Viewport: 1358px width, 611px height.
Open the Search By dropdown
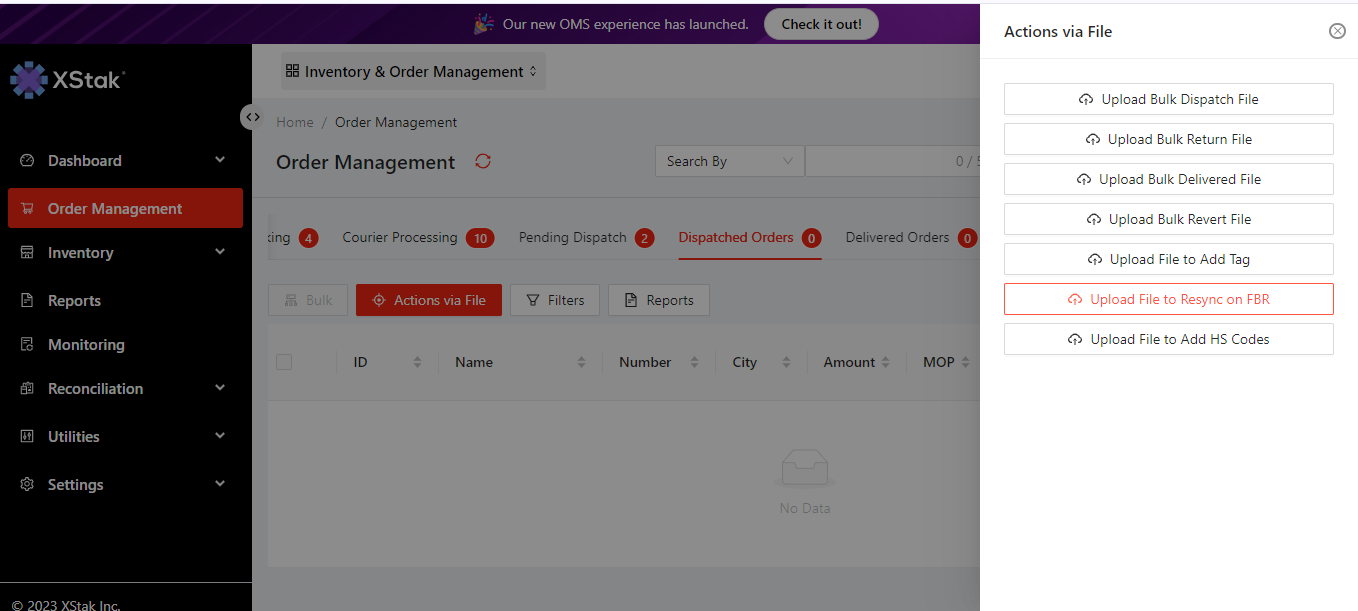click(729, 161)
